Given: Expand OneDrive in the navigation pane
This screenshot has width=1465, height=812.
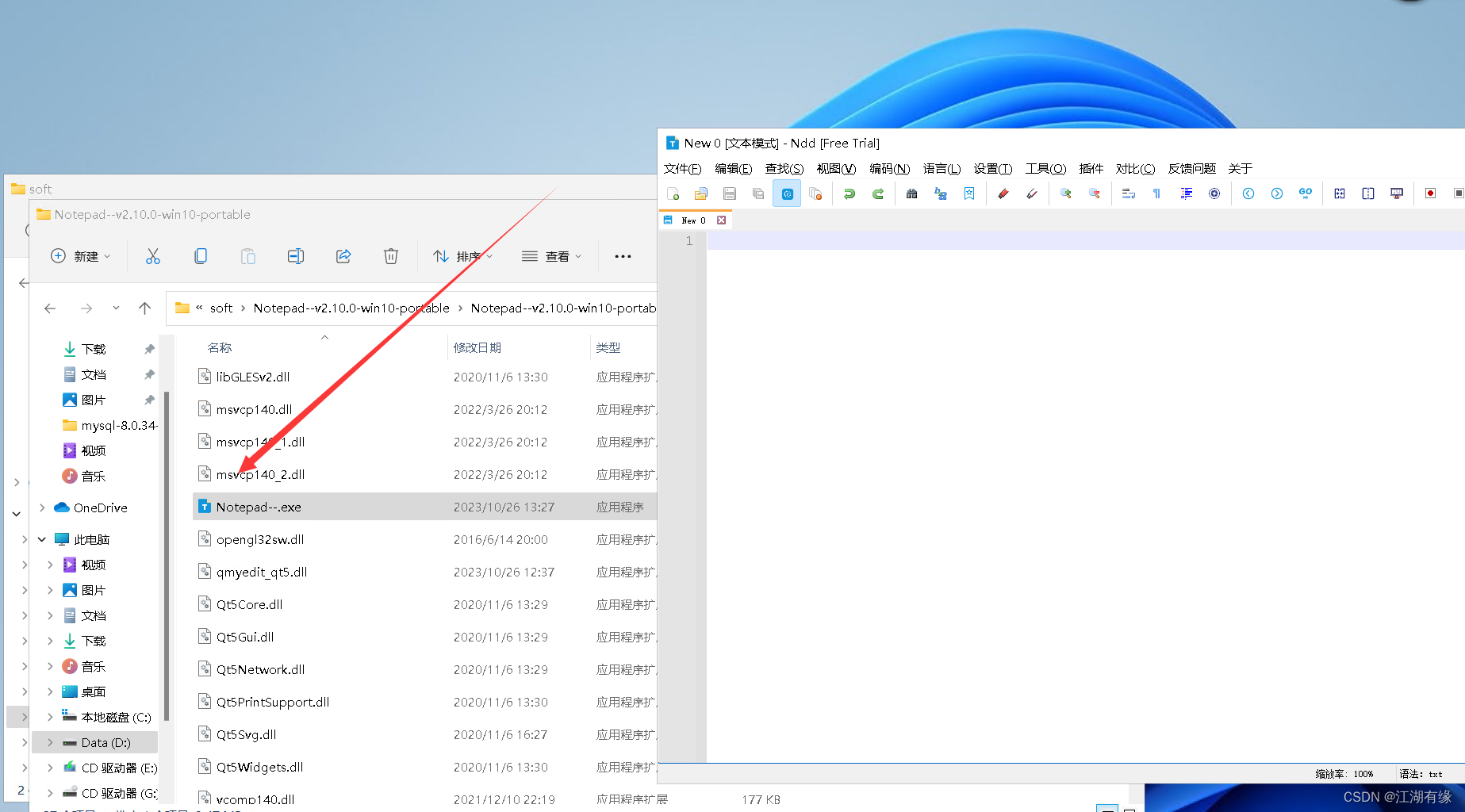Looking at the screenshot, I should click(x=42, y=507).
